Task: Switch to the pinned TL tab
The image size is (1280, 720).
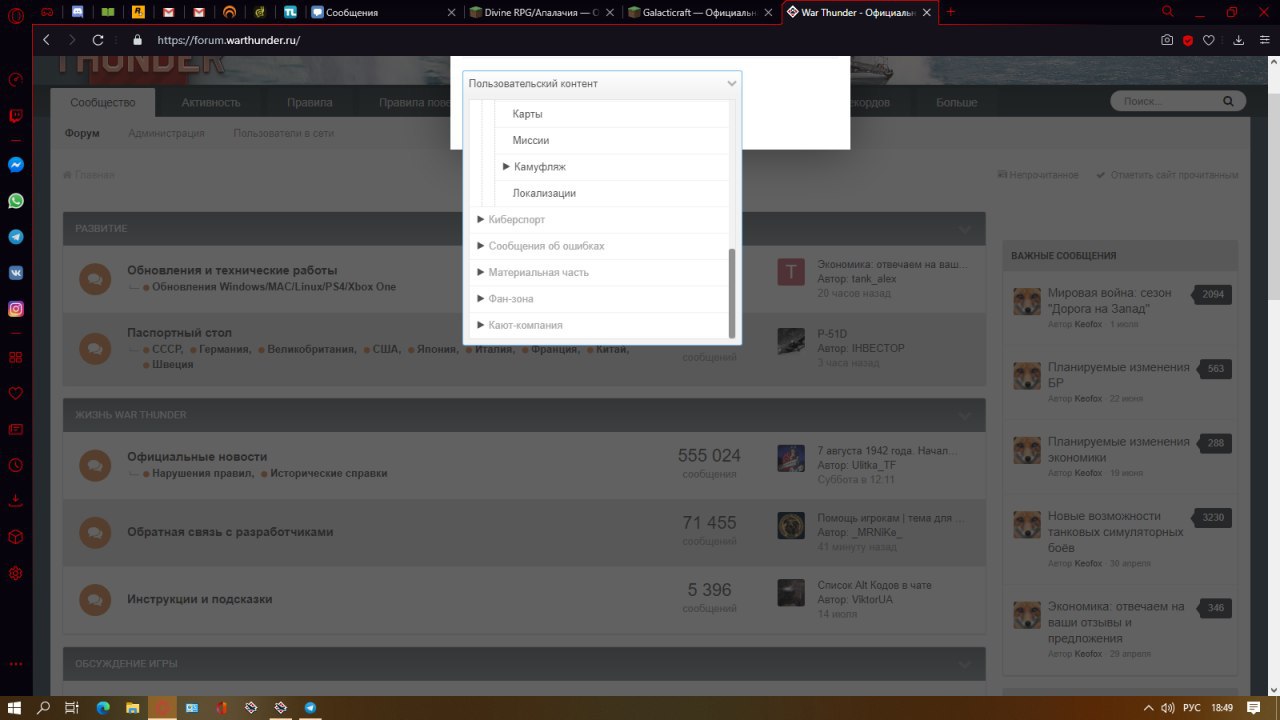Action: 289,12
